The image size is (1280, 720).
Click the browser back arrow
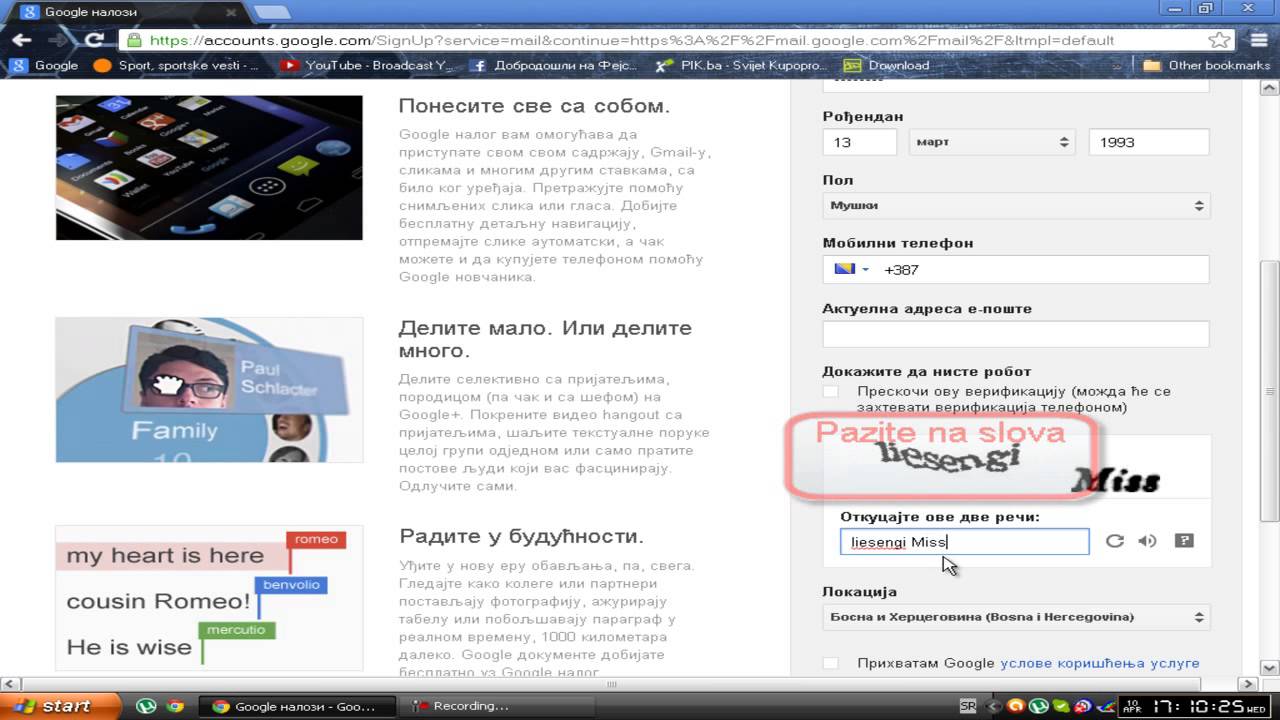(20, 40)
